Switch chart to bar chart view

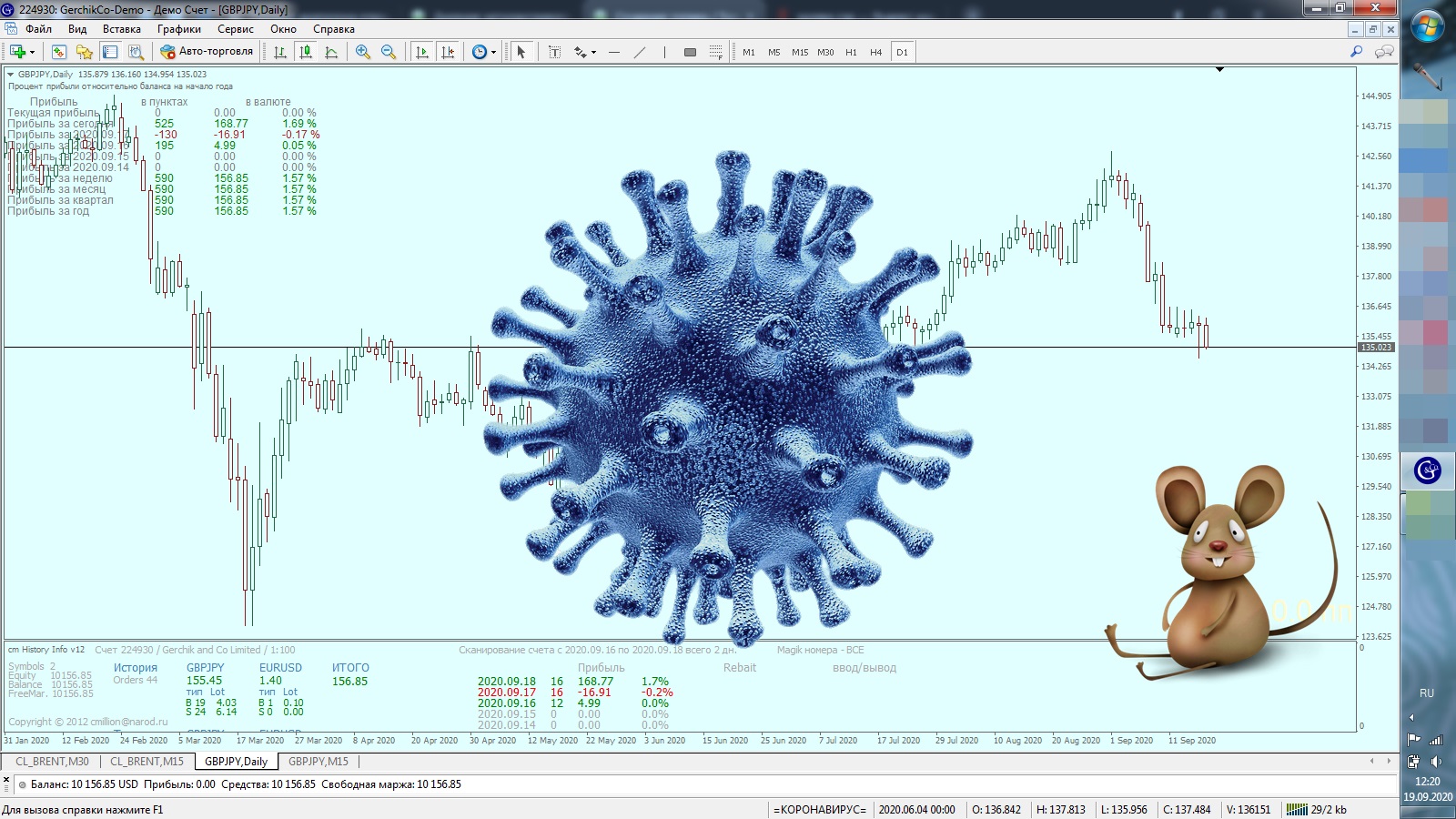click(x=280, y=52)
